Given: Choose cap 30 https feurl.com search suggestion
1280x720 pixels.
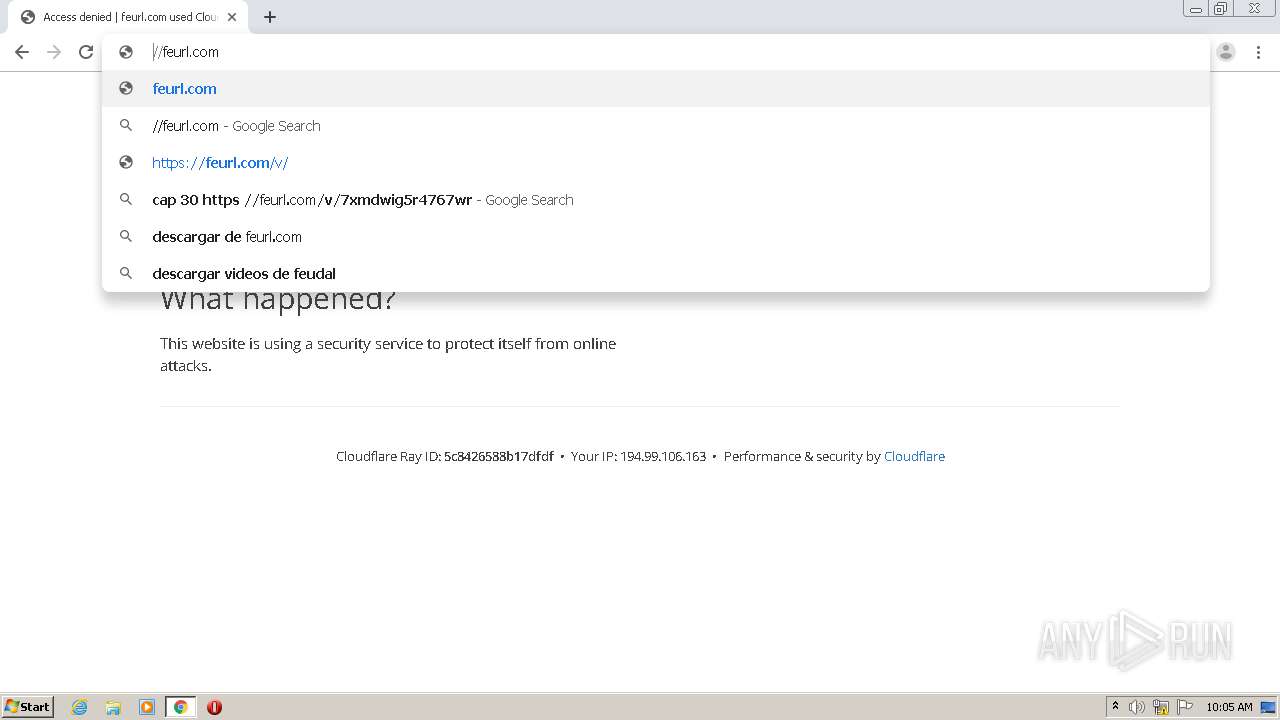Looking at the screenshot, I should [x=655, y=199].
